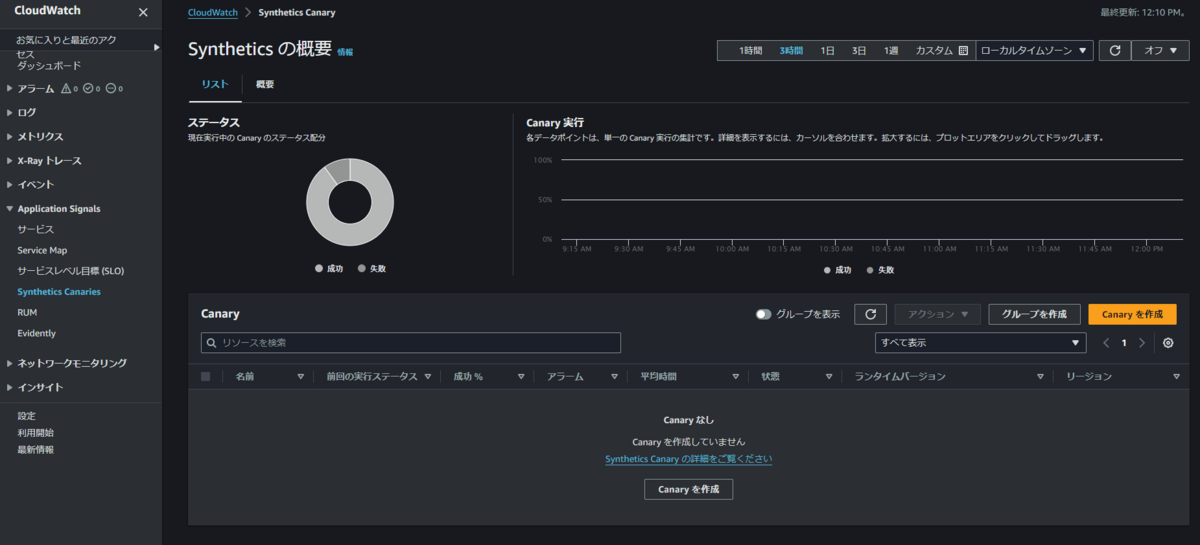The image size is (1200, 545).
Task: Open the アクション dropdown button
Action: [938, 314]
